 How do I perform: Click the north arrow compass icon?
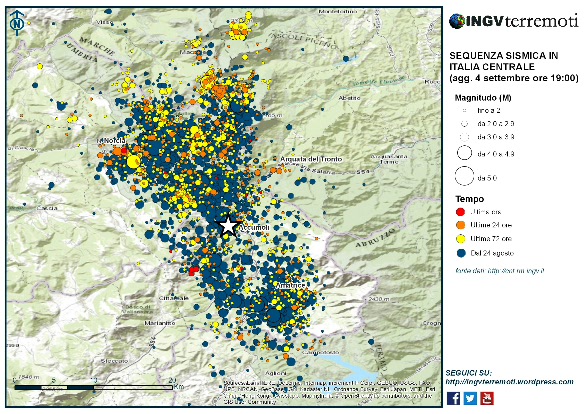tap(17, 23)
